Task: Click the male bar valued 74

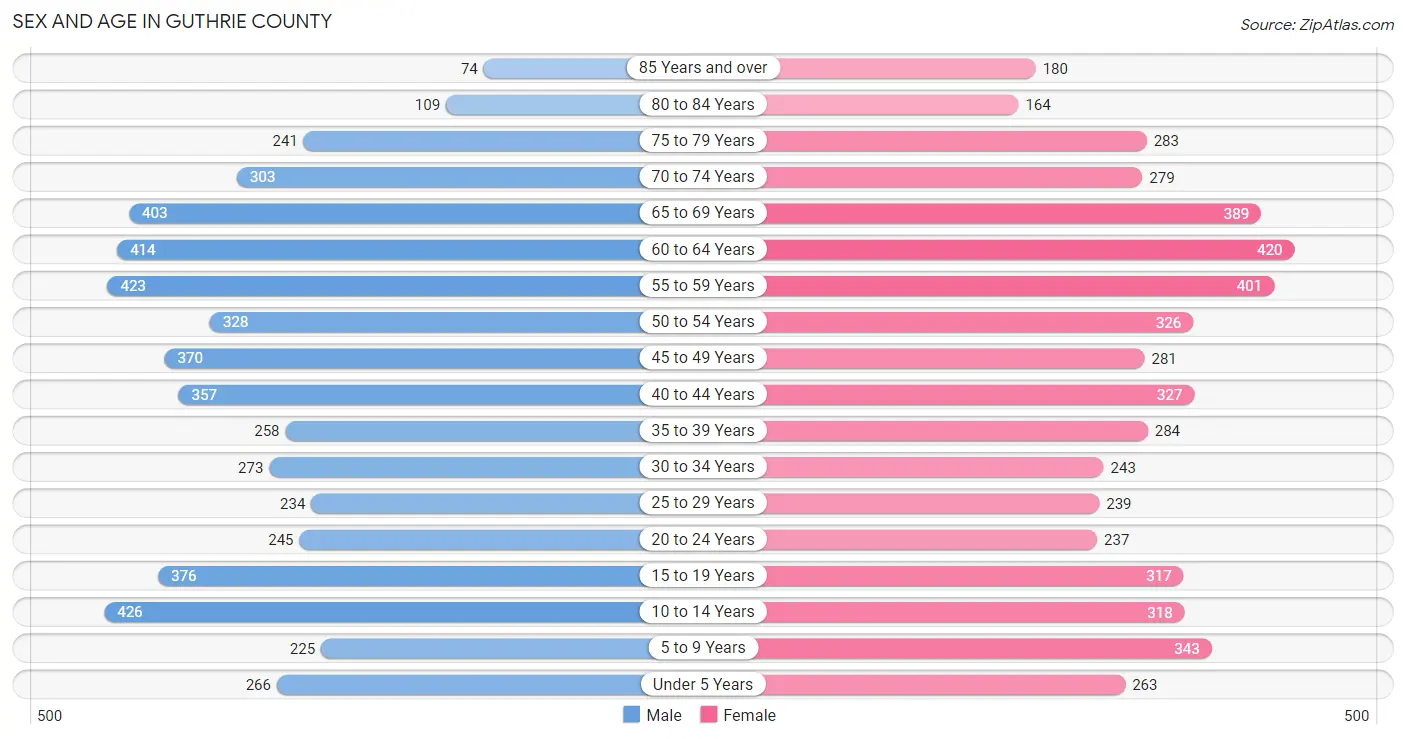Action: click(x=562, y=68)
